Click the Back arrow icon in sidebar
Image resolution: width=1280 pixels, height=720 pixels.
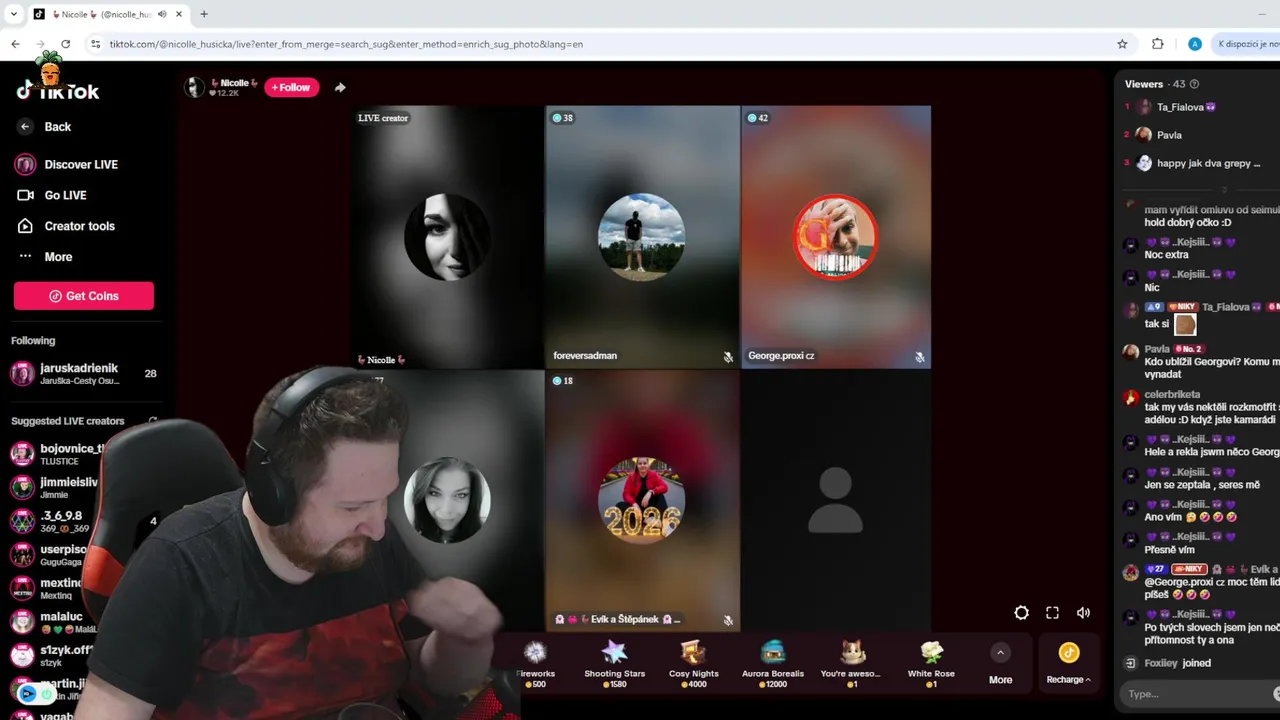(25, 127)
